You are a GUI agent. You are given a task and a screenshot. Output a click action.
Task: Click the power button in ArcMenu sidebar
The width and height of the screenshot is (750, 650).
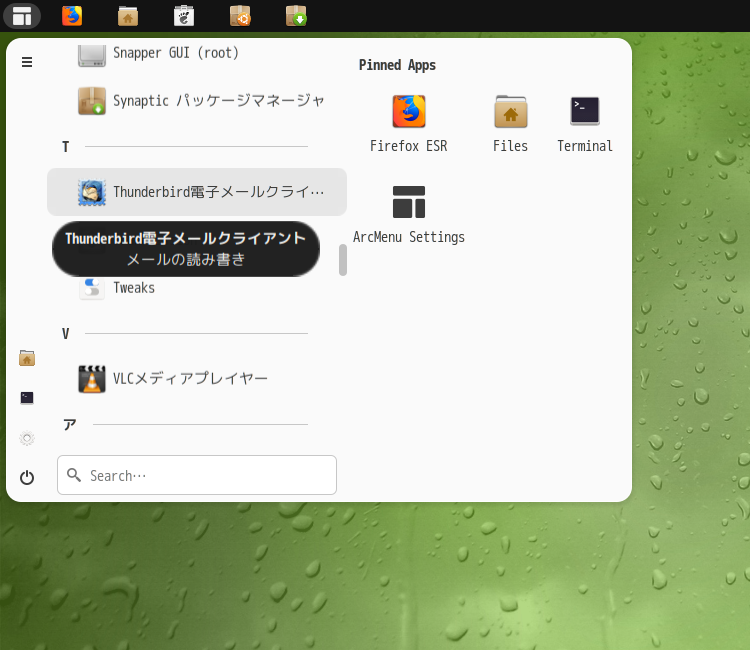pos(27,477)
